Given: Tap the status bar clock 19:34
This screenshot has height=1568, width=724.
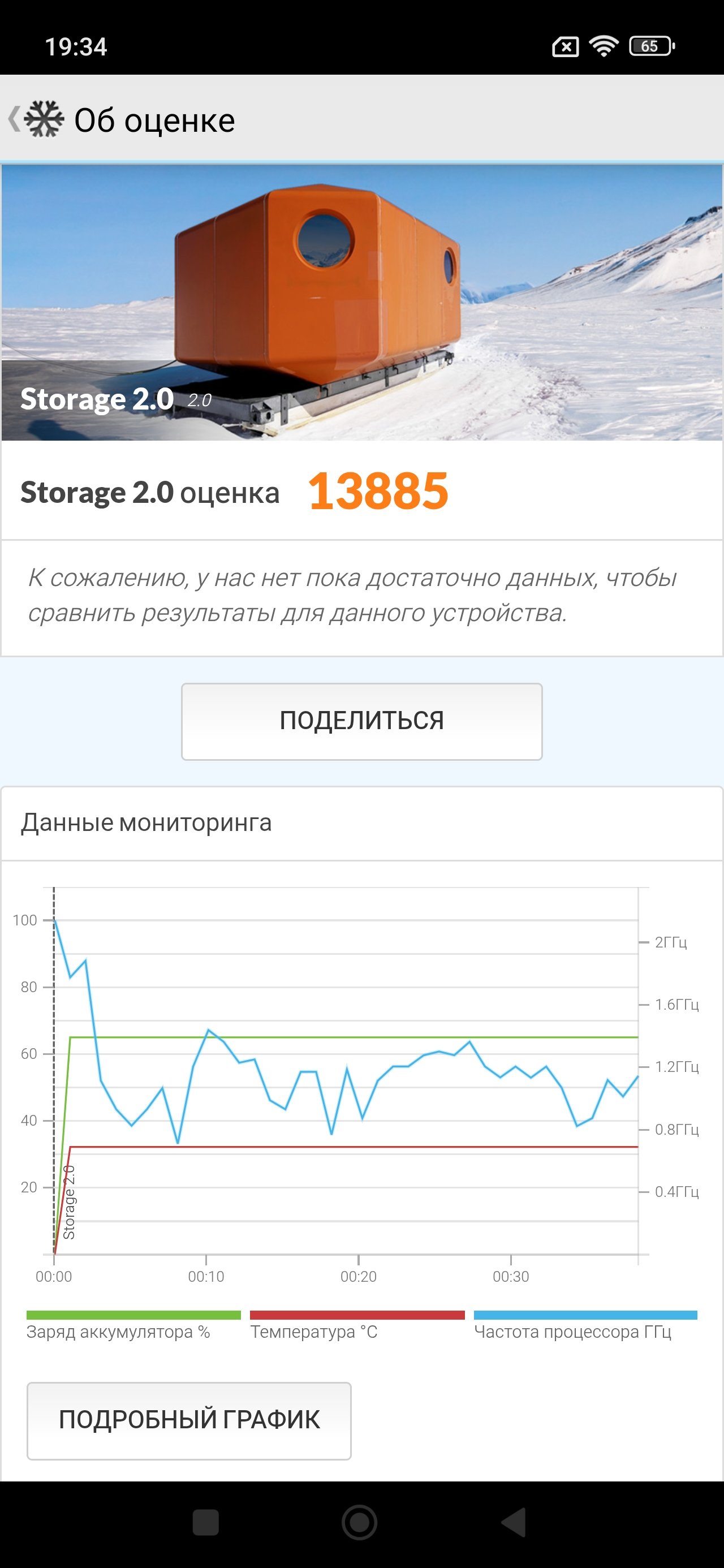Looking at the screenshot, I should 76,47.
